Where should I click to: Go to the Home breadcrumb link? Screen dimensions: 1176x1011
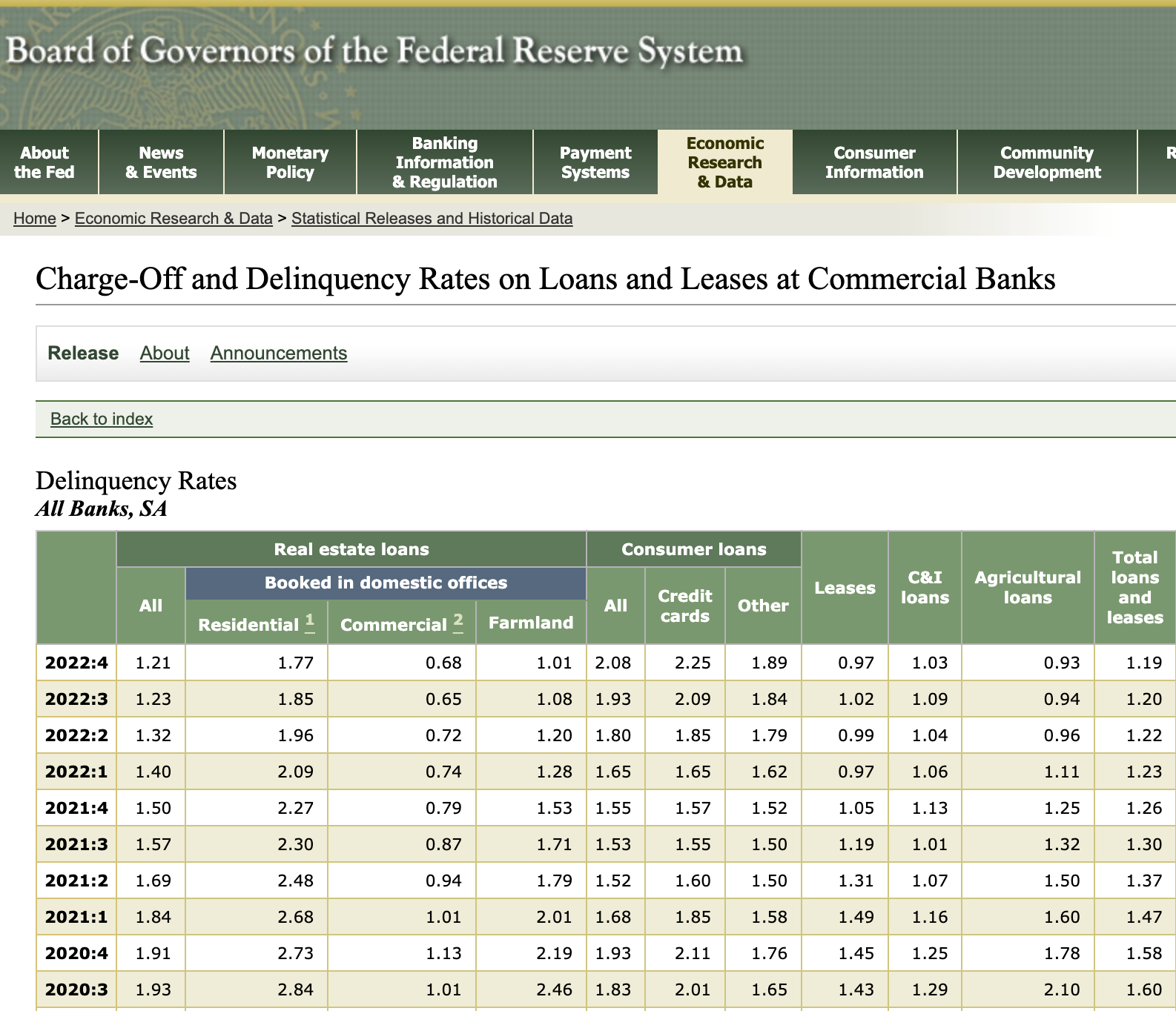pyautogui.click(x=35, y=218)
